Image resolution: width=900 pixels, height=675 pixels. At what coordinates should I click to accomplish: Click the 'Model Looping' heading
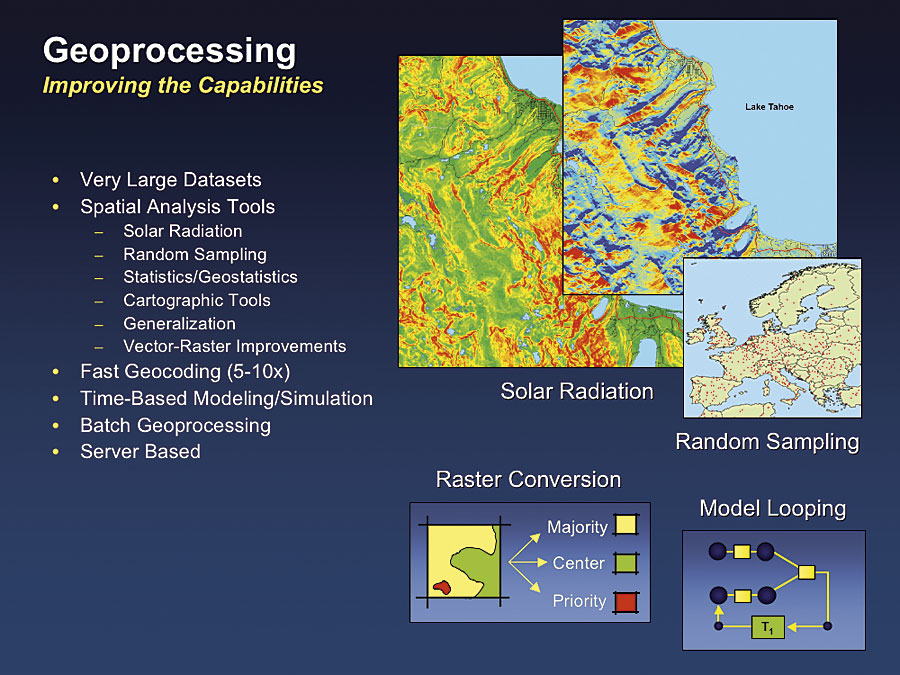(773, 509)
